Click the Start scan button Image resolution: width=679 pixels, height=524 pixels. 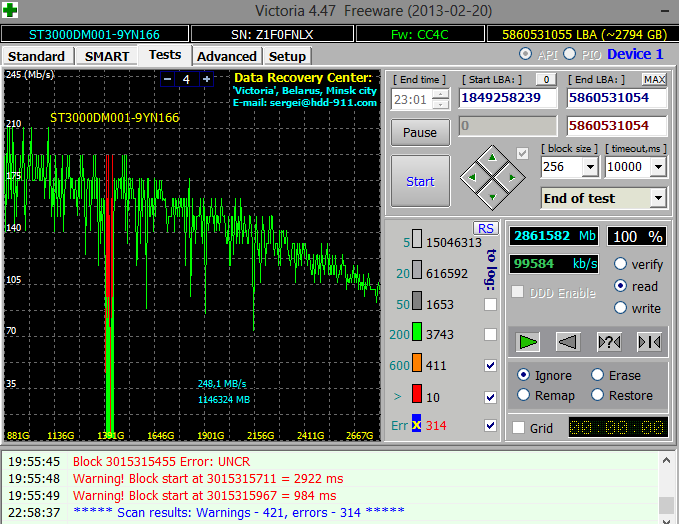(x=420, y=181)
